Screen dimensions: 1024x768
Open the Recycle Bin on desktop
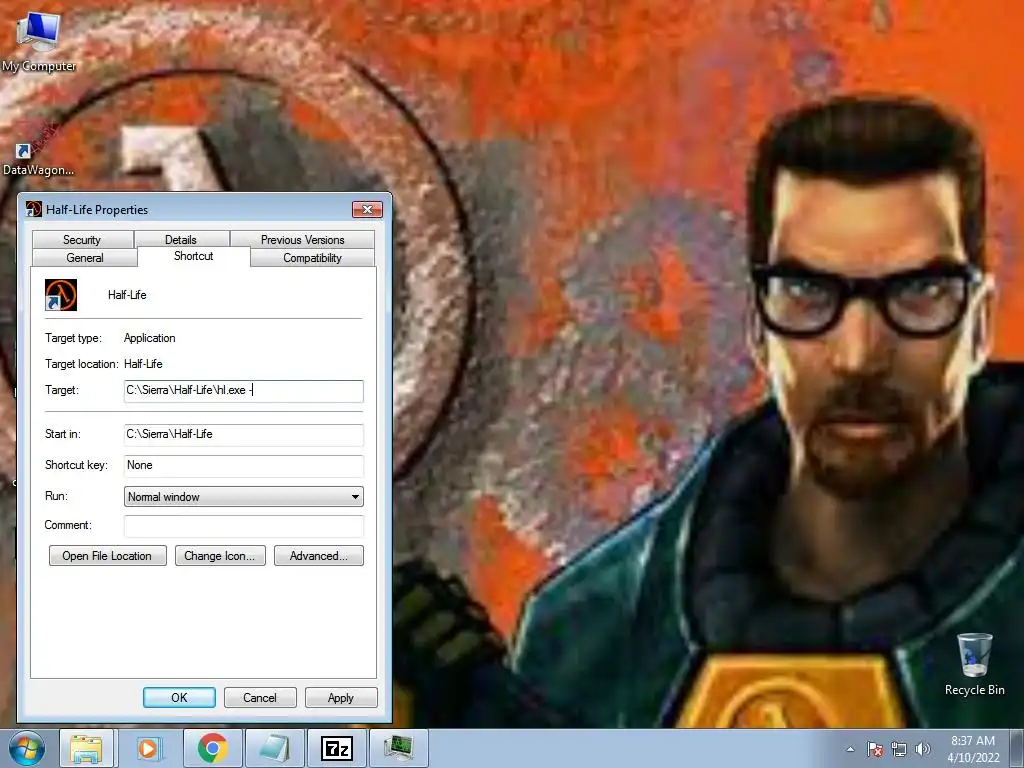[x=974, y=664]
